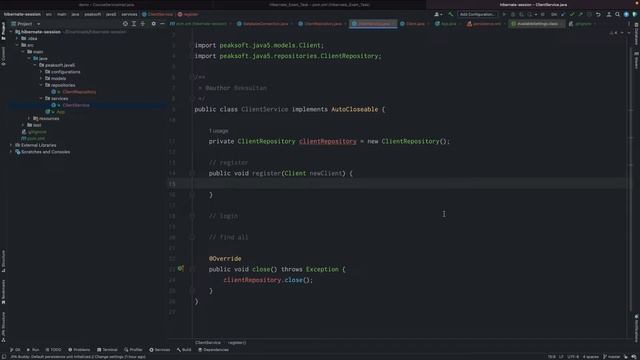Click the 'peaksoft' breadcrumb in navigation bar
640x360 pixels.
[x=93, y=14]
